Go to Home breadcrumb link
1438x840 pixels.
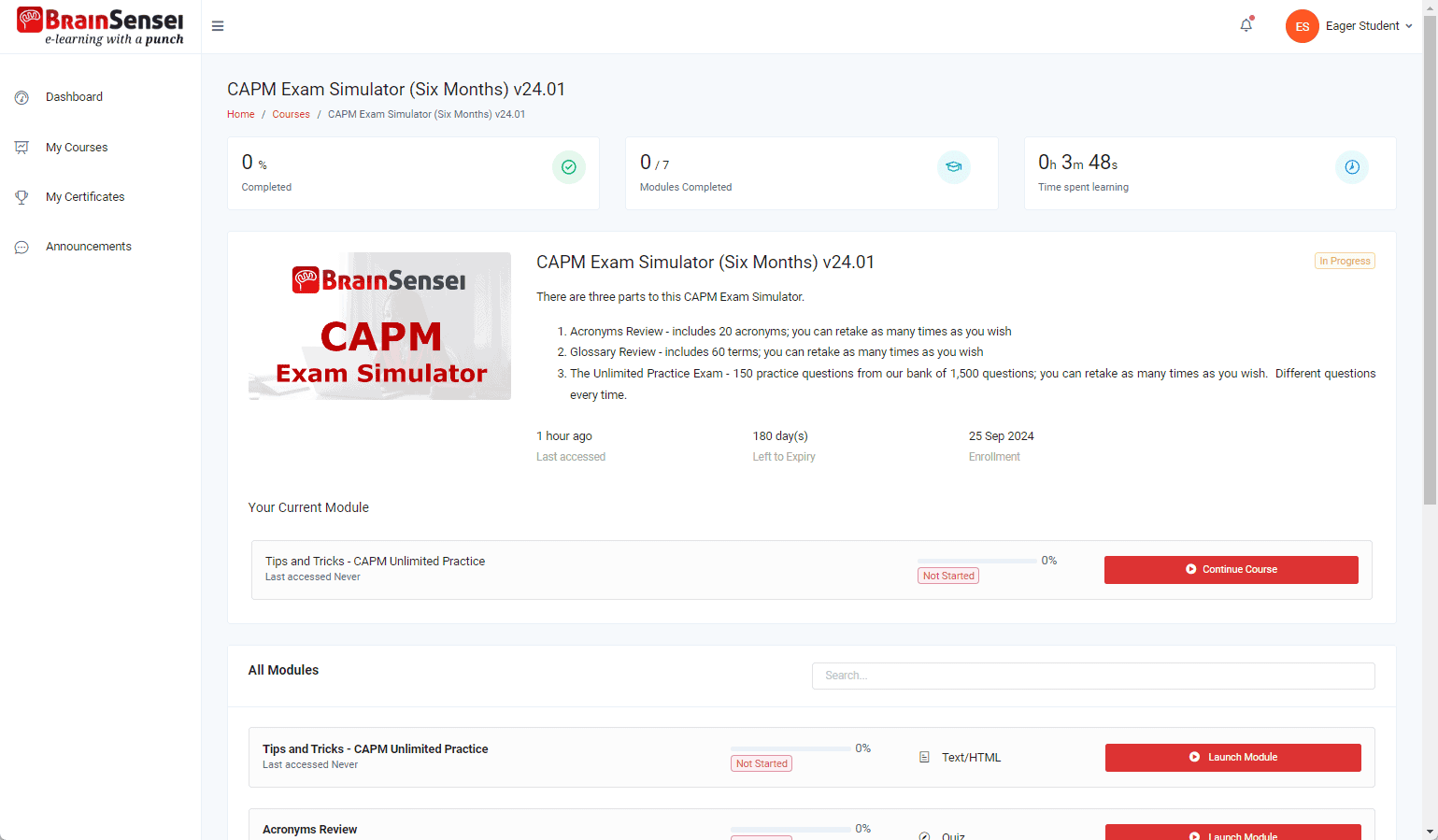tap(240, 114)
